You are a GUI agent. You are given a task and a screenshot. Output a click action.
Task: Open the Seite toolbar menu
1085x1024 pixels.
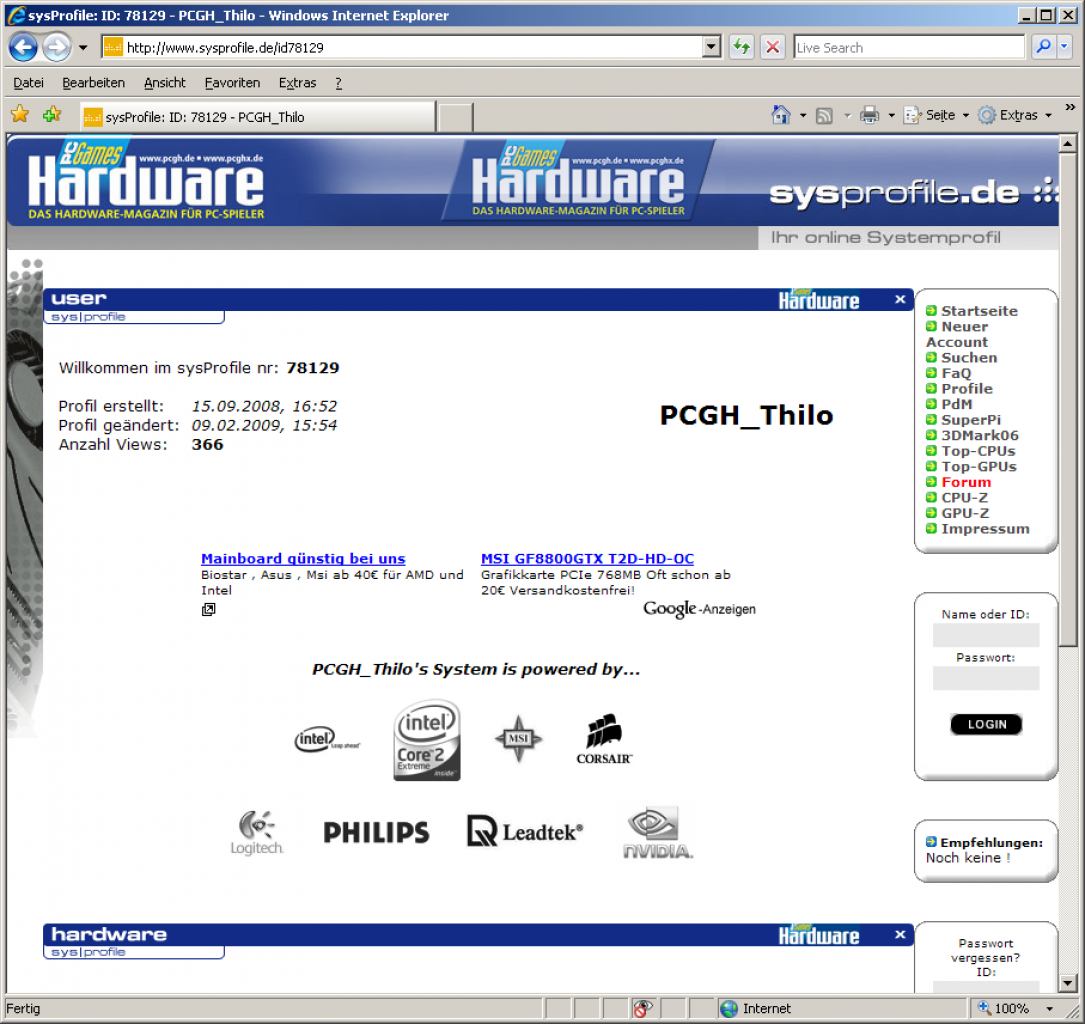pos(936,115)
